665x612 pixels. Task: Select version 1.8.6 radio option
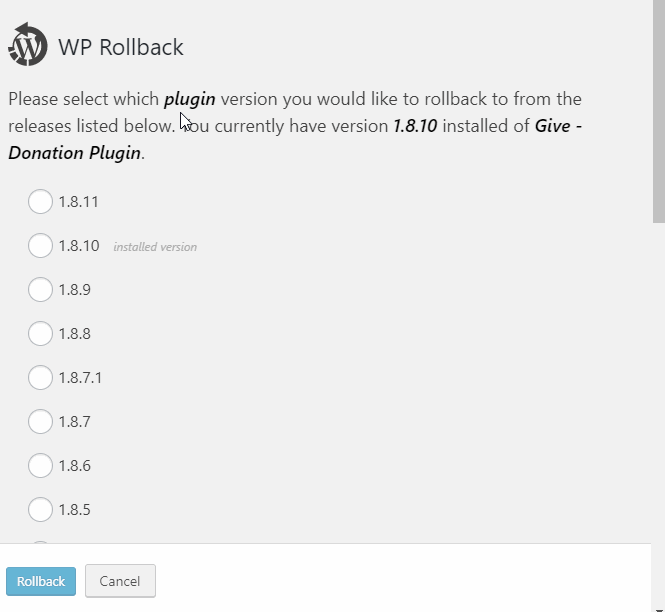[40, 465]
